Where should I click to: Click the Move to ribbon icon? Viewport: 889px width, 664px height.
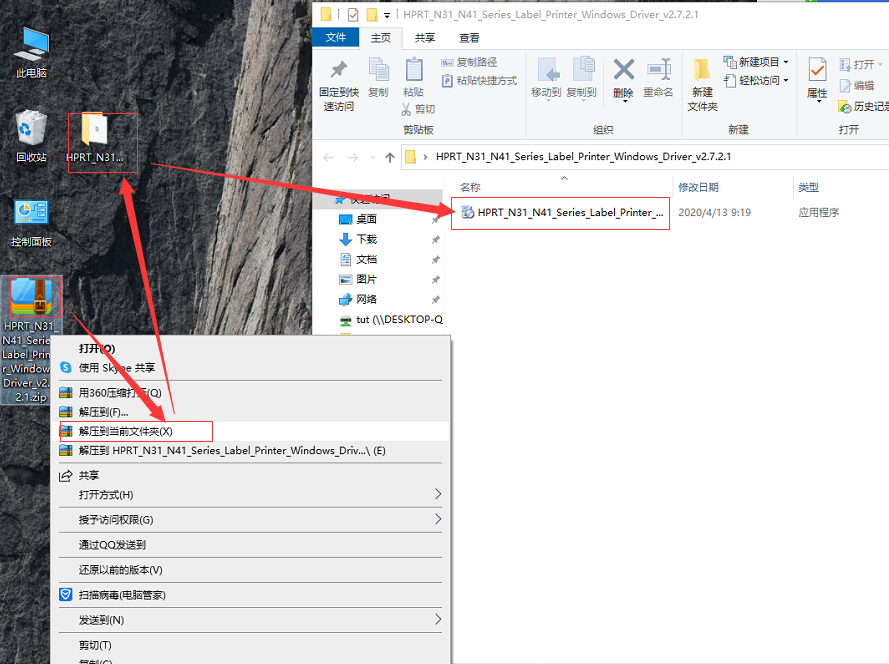click(548, 69)
